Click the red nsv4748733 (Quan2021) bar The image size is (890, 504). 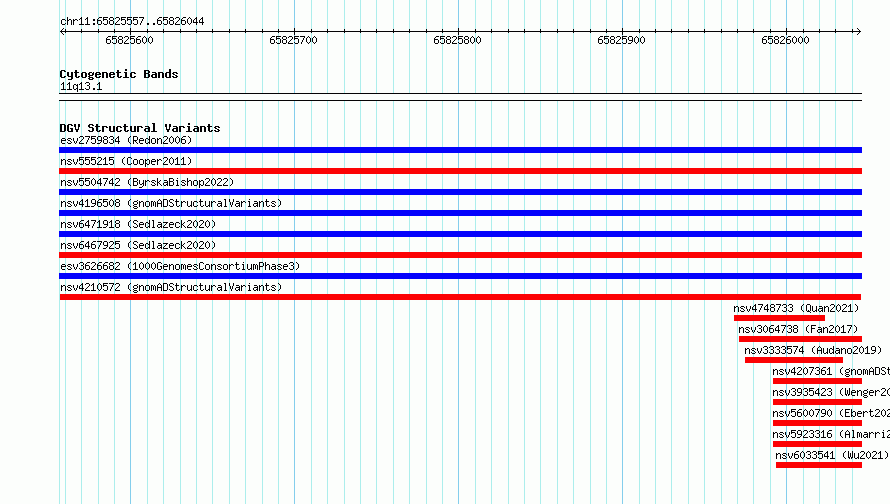pos(779,318)
